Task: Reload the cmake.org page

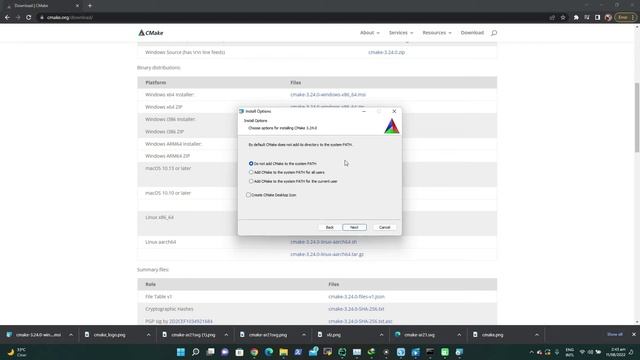Action: [29, 18]
